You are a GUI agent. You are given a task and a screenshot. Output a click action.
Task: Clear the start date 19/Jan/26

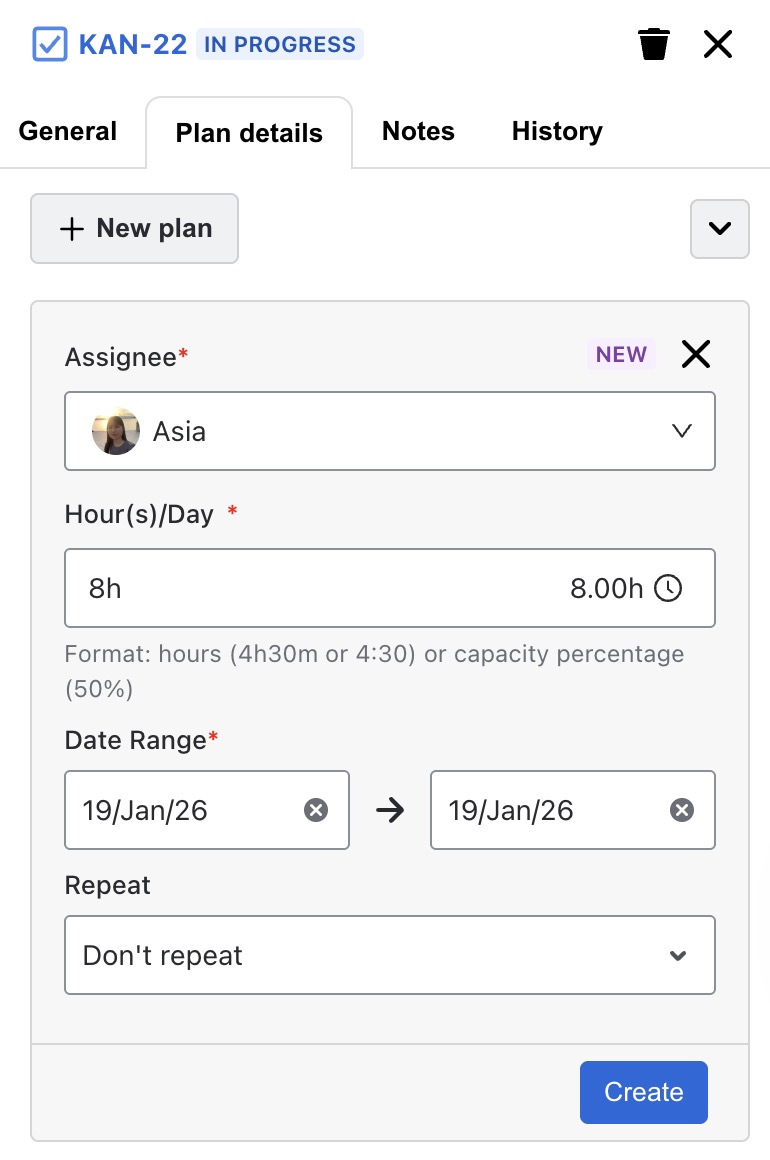(x=316, y=810)
